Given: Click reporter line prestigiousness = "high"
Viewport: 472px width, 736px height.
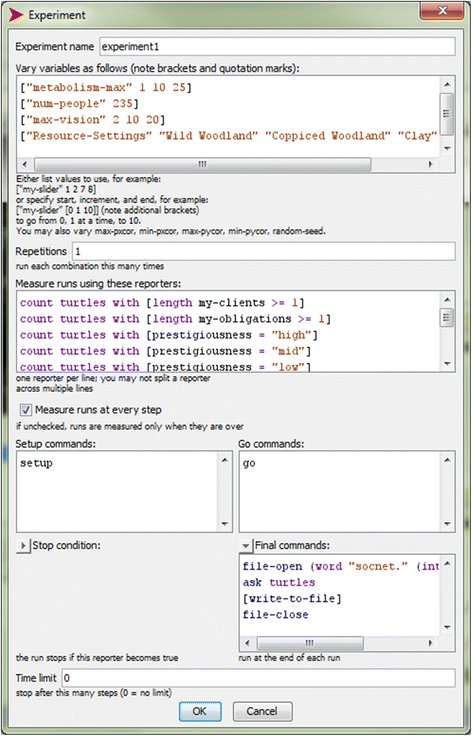Looking at the screenshot, I should [x=169, y=335].
